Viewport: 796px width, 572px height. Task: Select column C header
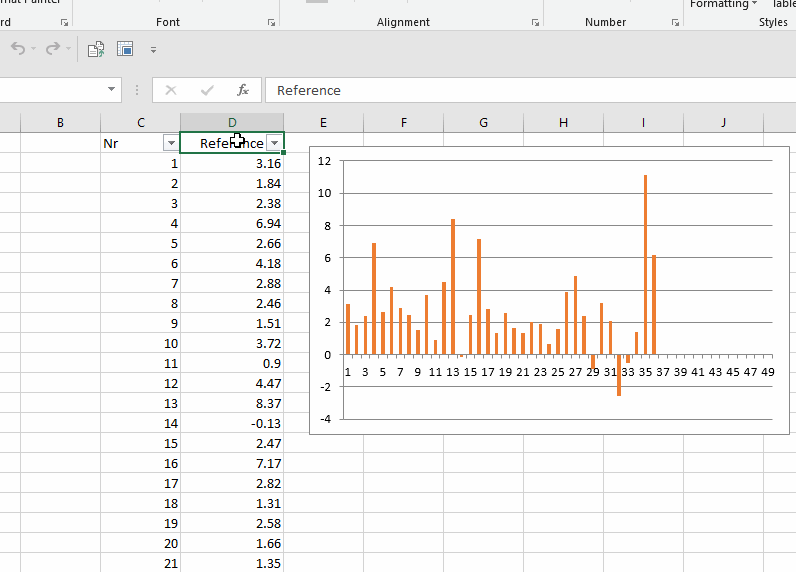pos(141,122)
